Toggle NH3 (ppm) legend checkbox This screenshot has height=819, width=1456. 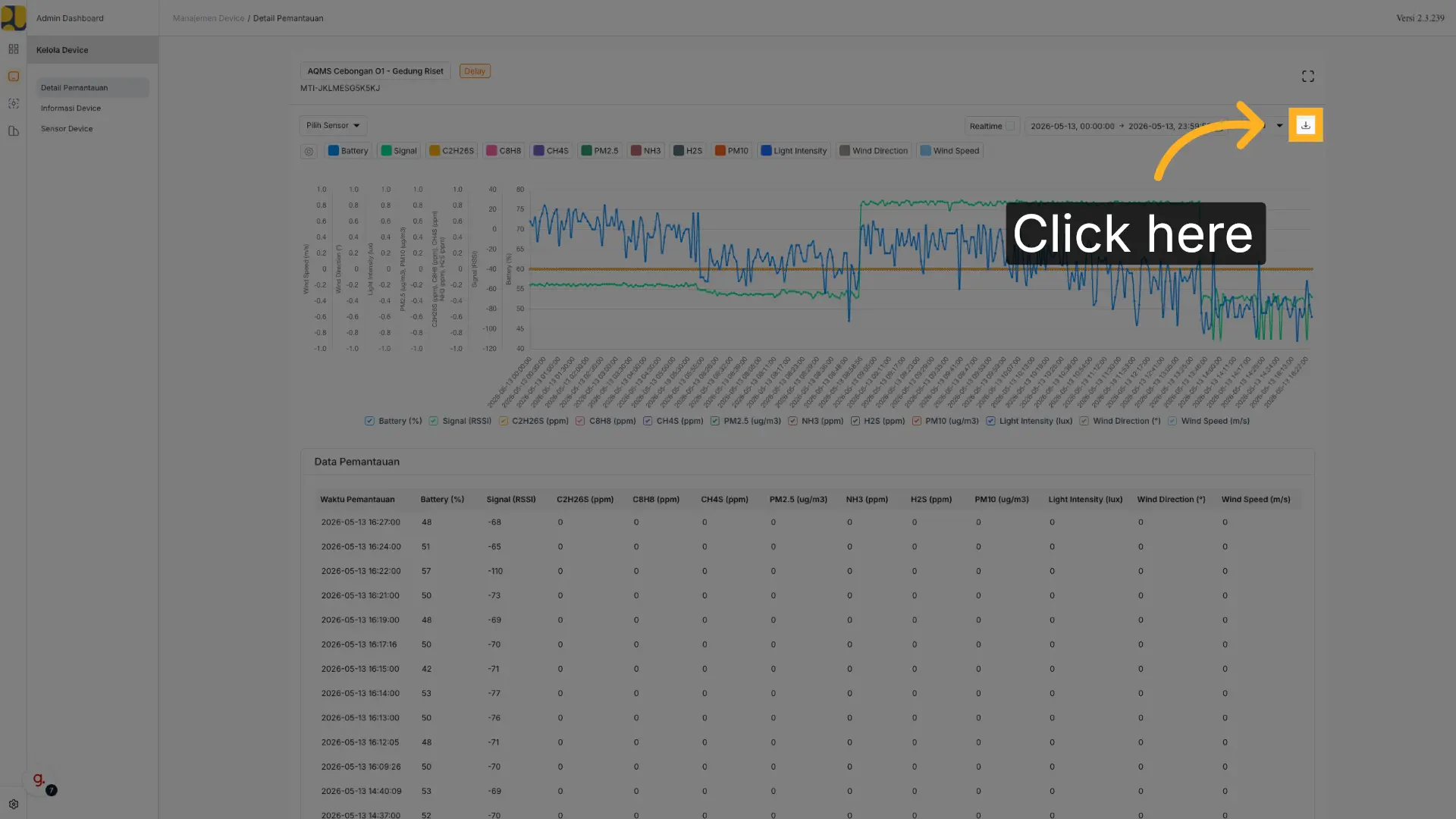point(792,421)
